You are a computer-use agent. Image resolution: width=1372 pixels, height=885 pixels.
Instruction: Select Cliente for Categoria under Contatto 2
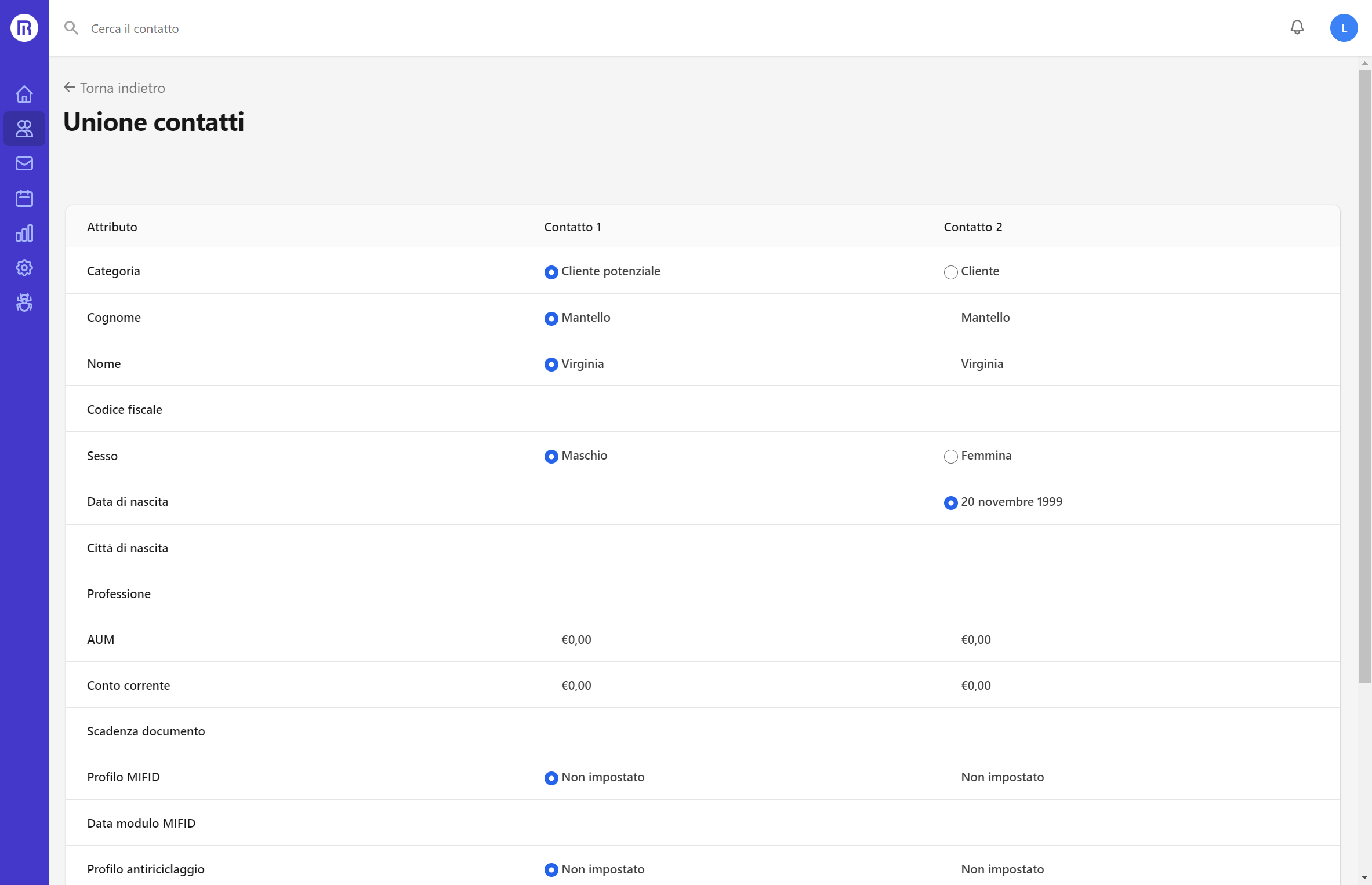[950, 272]
